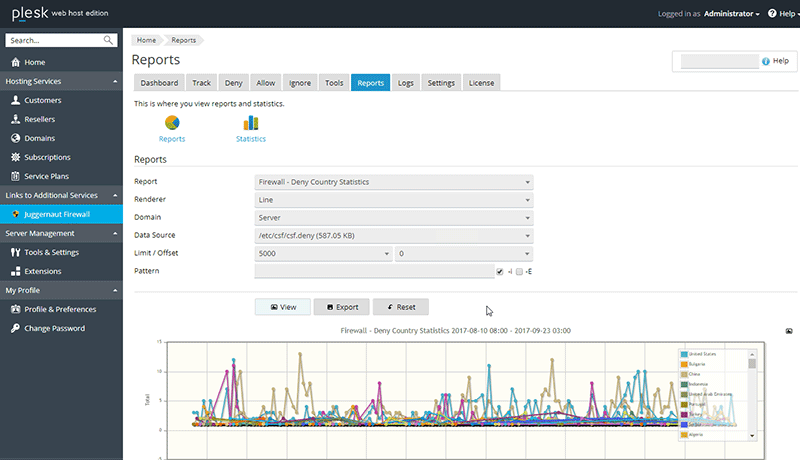Switch to the Dashboard tab
The height and width of the screenshot is (460, 800).
[159, 83]
